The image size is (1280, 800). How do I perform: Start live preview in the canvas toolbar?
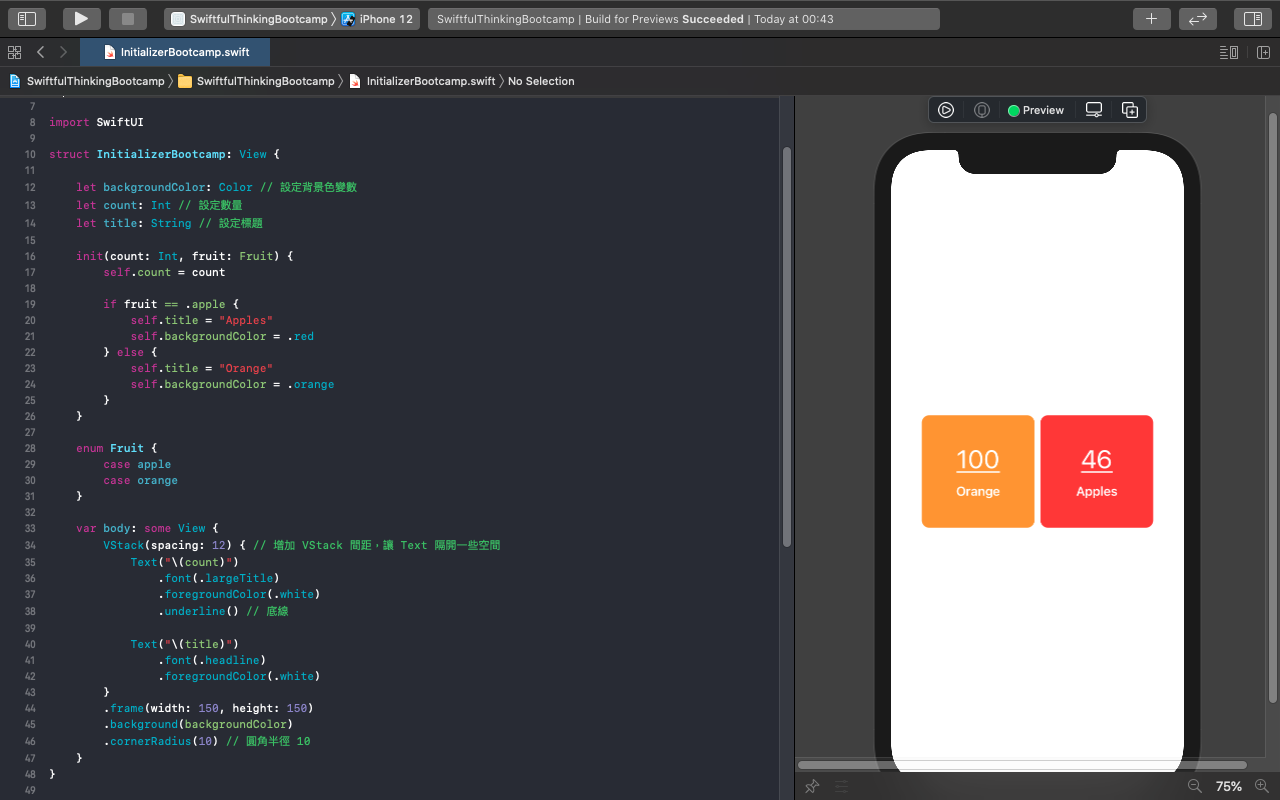click(945, 110)
